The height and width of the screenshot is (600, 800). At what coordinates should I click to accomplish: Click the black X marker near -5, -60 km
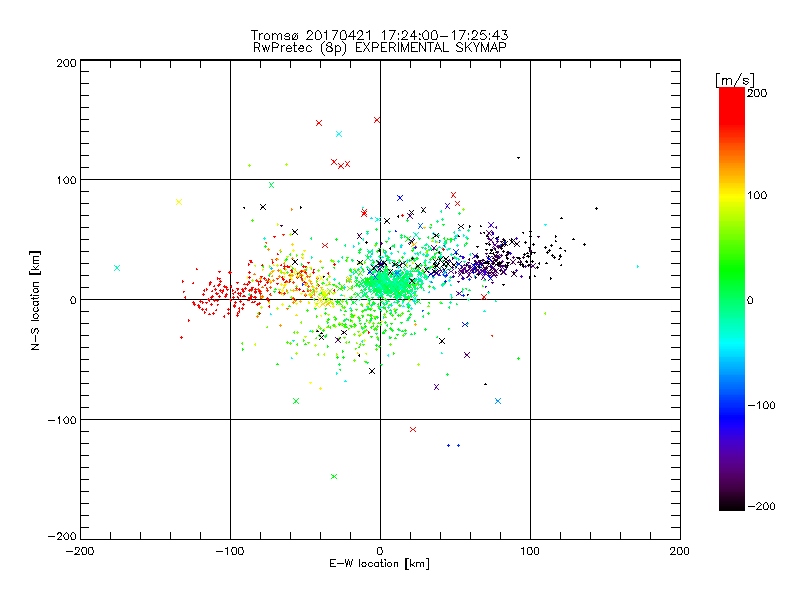(372, 371)
